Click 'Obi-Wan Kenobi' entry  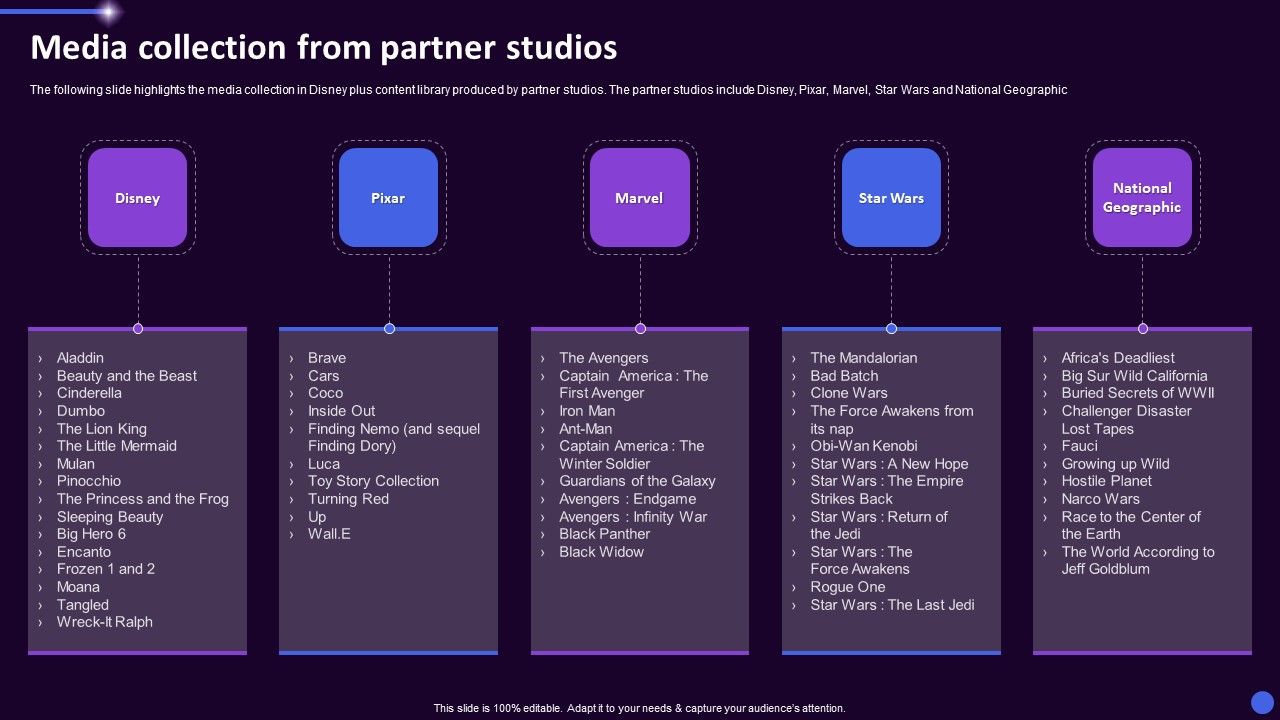[x=864, y=446]
